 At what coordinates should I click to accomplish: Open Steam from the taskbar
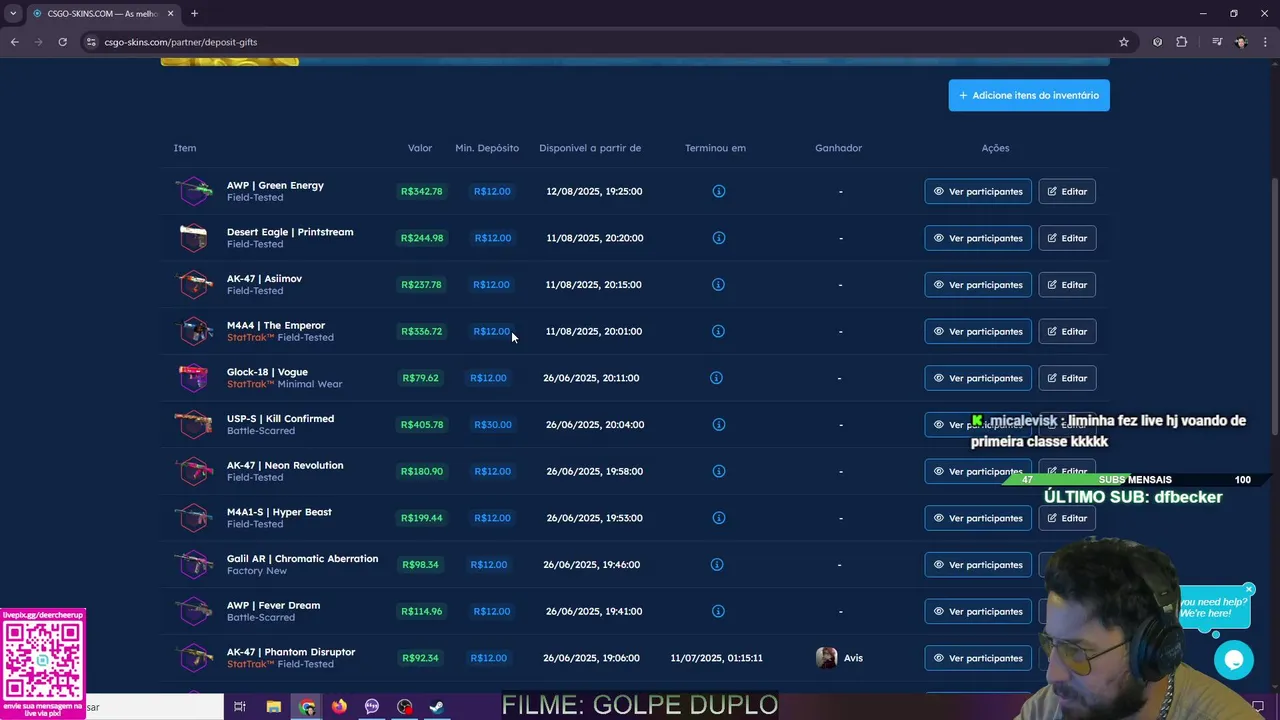[437, 706]
